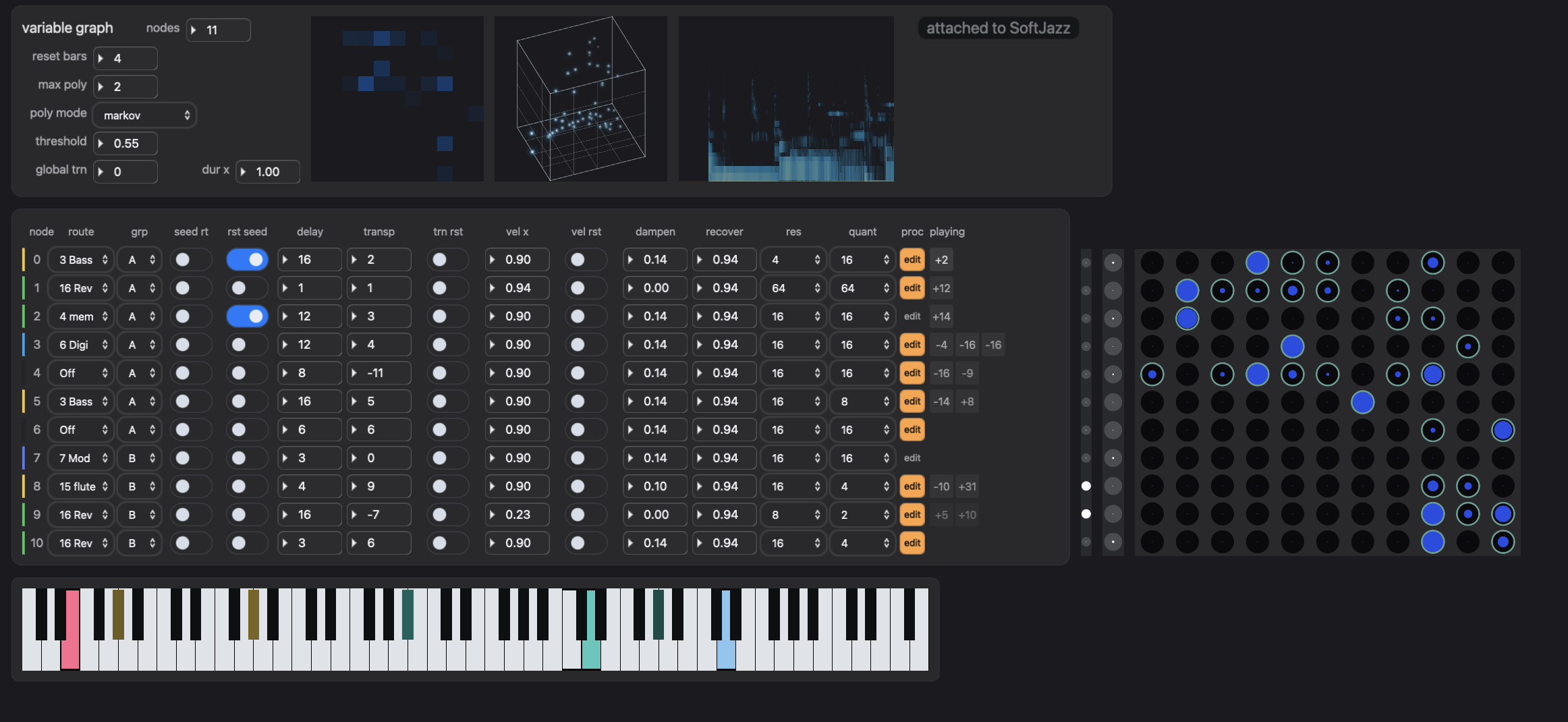
Task: Click the last matrix cell in row 6
Action: click(x=1503, y=430)
